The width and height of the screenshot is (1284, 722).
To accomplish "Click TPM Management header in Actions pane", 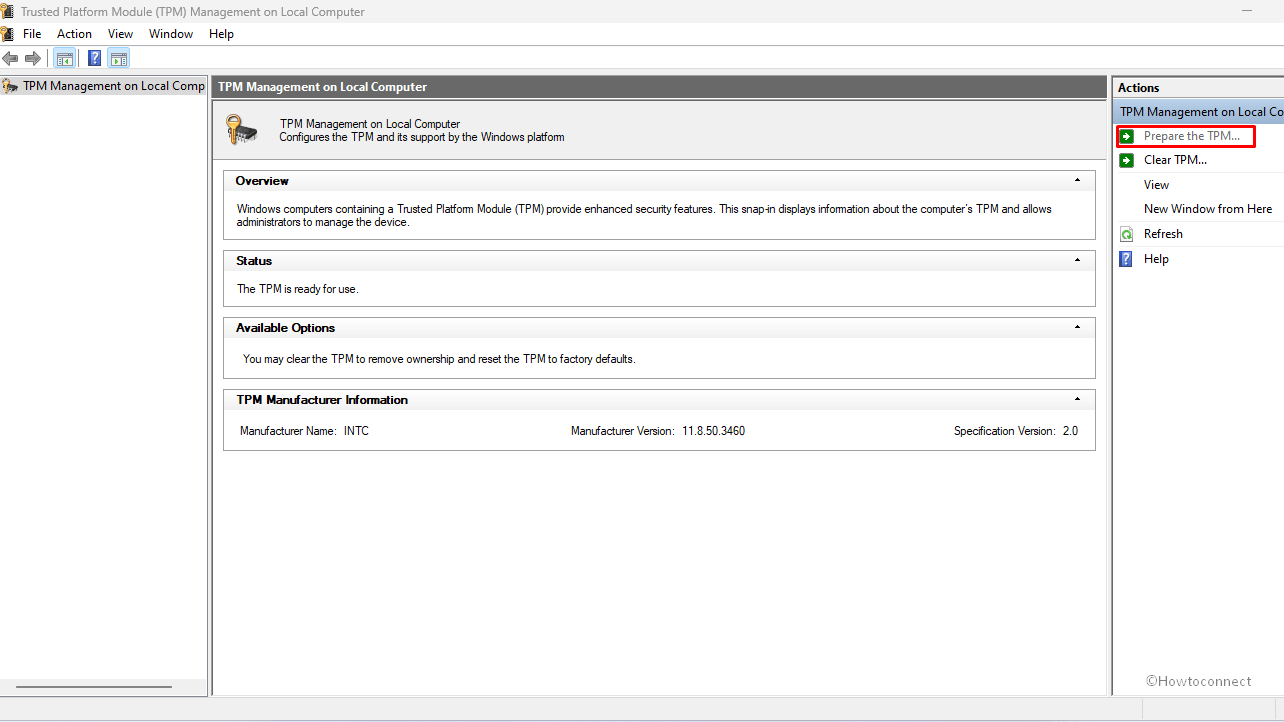I will point(1198,112).
